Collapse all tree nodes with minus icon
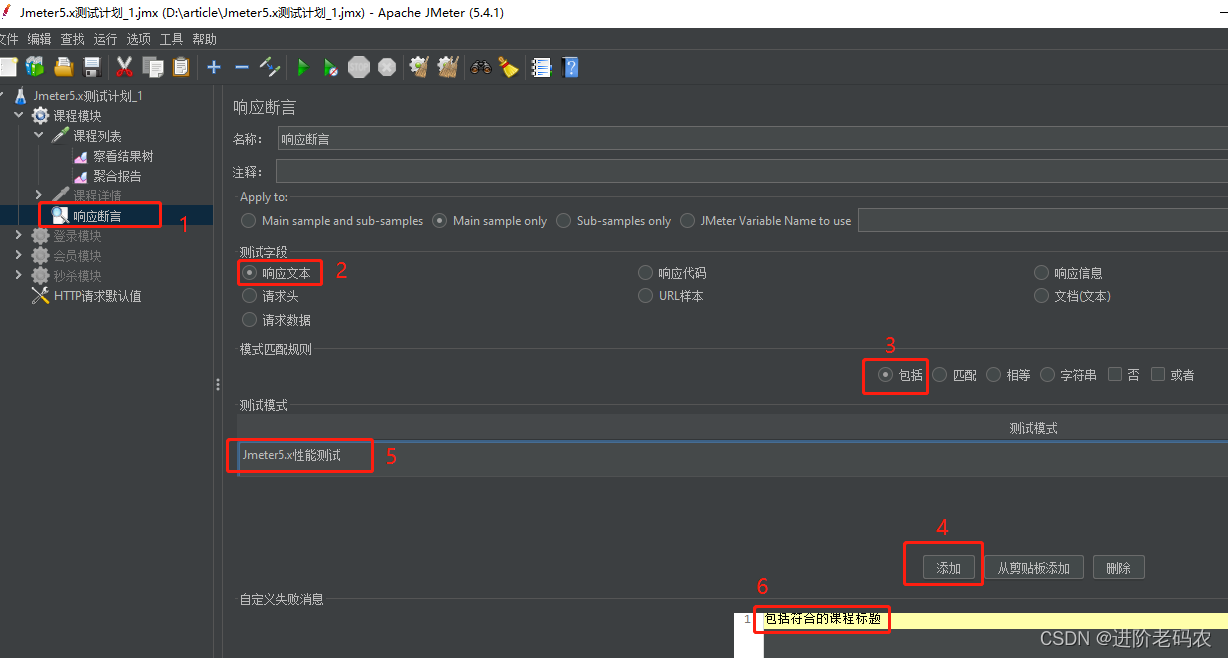This screenshot has height=658, width=1228. point(242,67)
